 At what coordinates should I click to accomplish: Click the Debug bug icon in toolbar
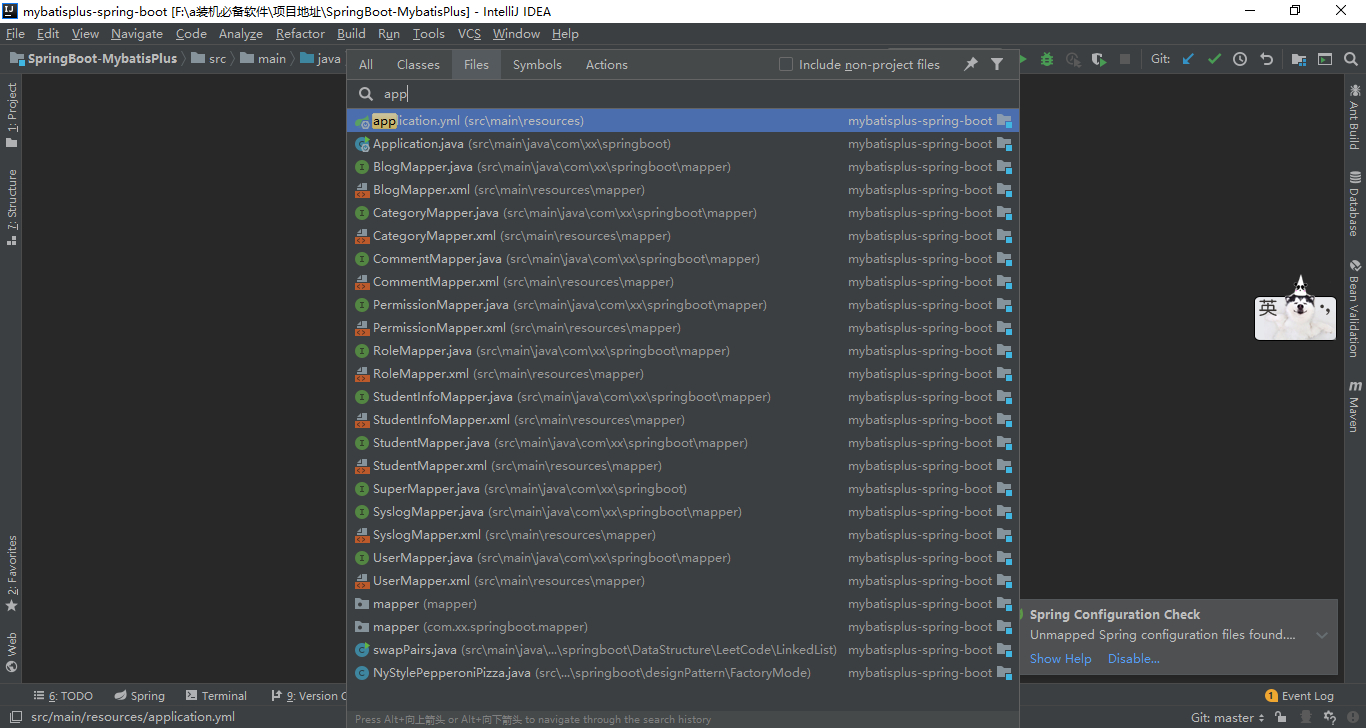(1047, 59)
